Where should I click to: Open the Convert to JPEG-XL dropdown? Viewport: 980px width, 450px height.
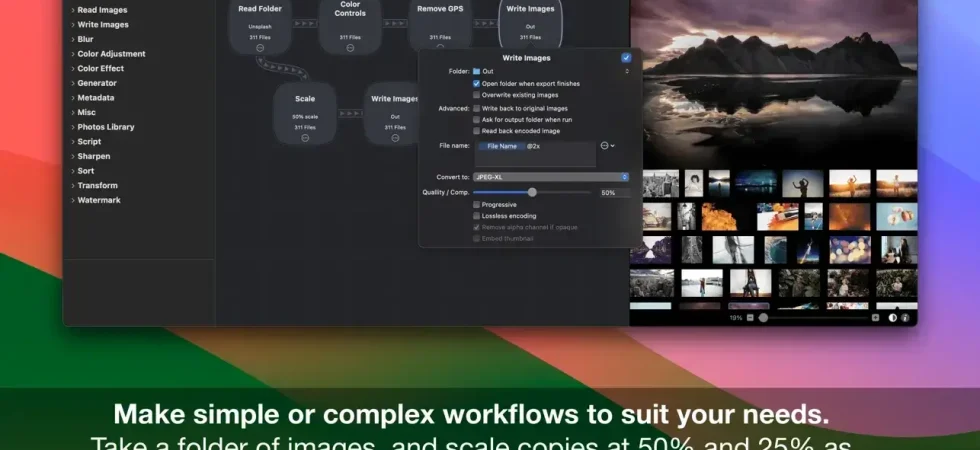[551, 177]
